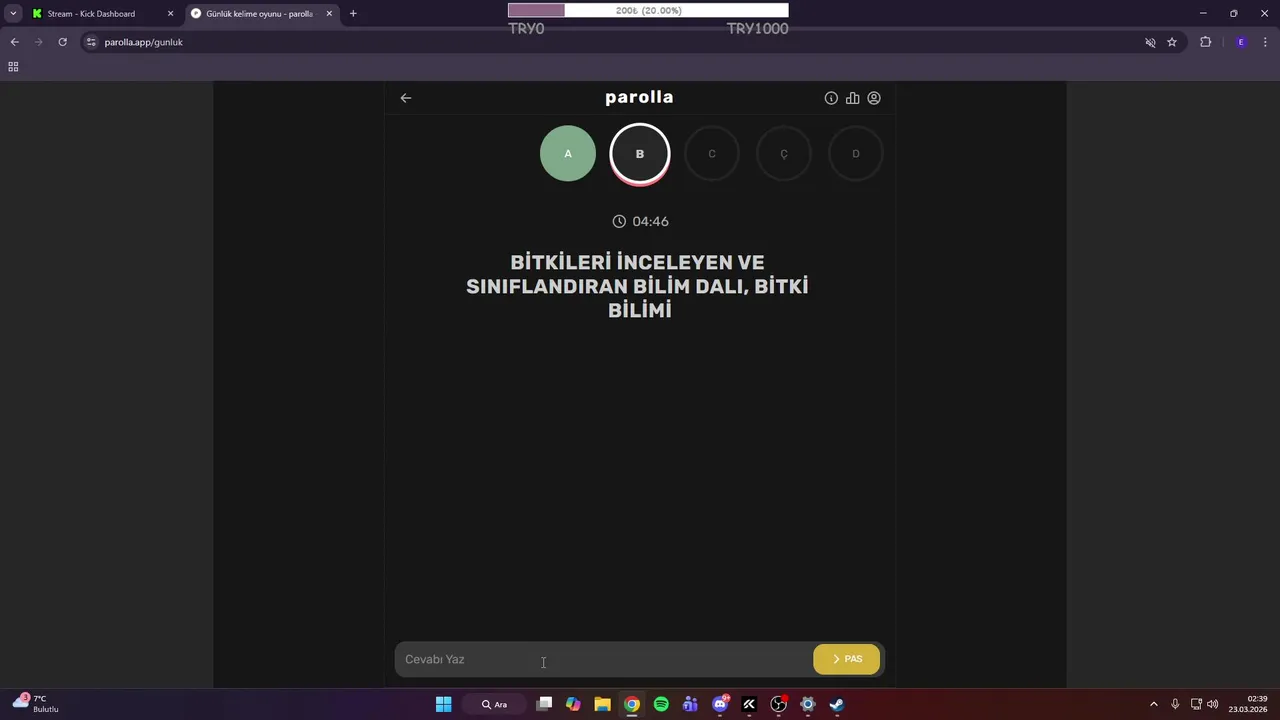Image resolution: width=1280 pixels, height=720 pixels.
Task: Open a new browser tab
Action: pos(353,14)
